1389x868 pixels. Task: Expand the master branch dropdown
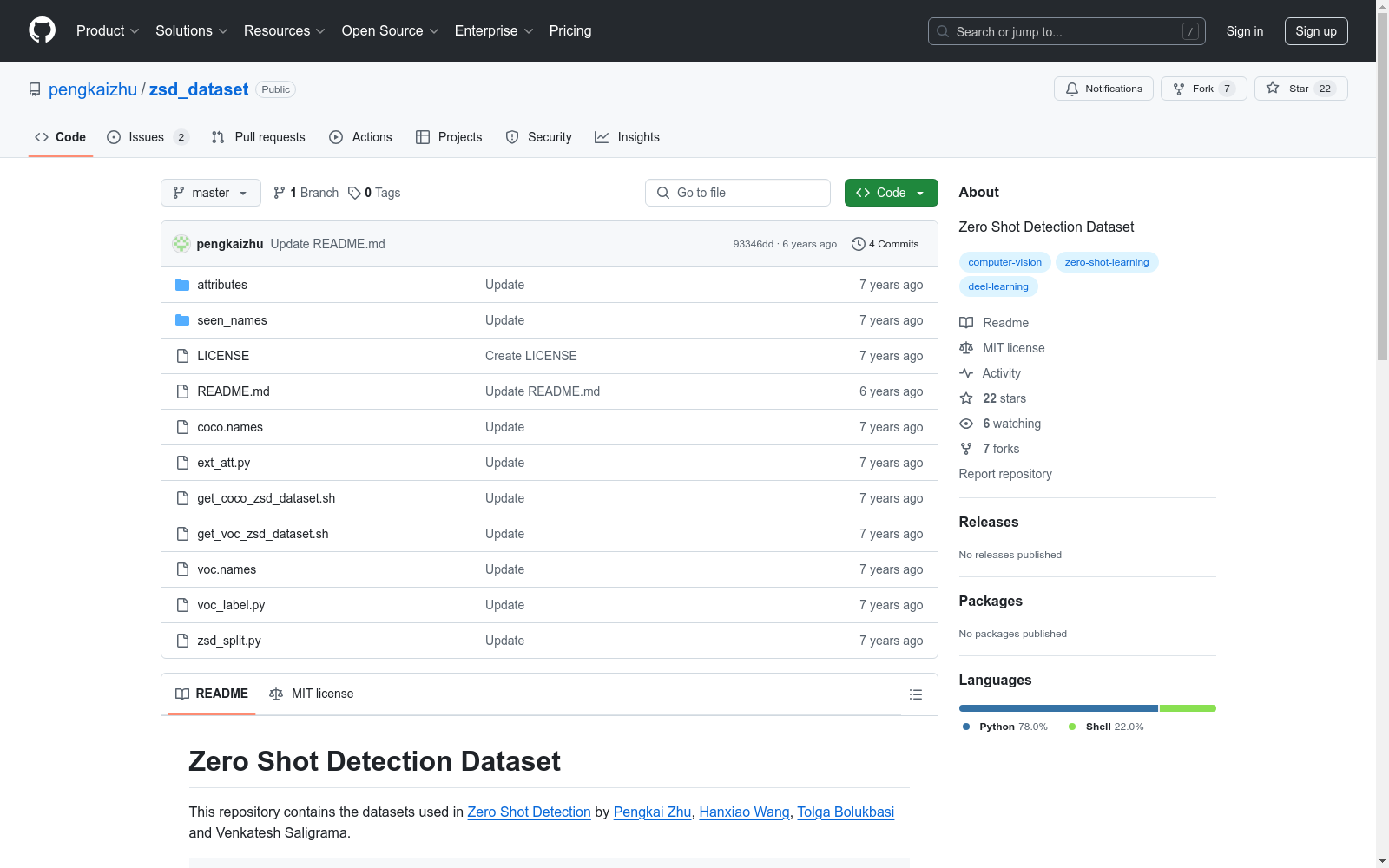coord(211,193)
